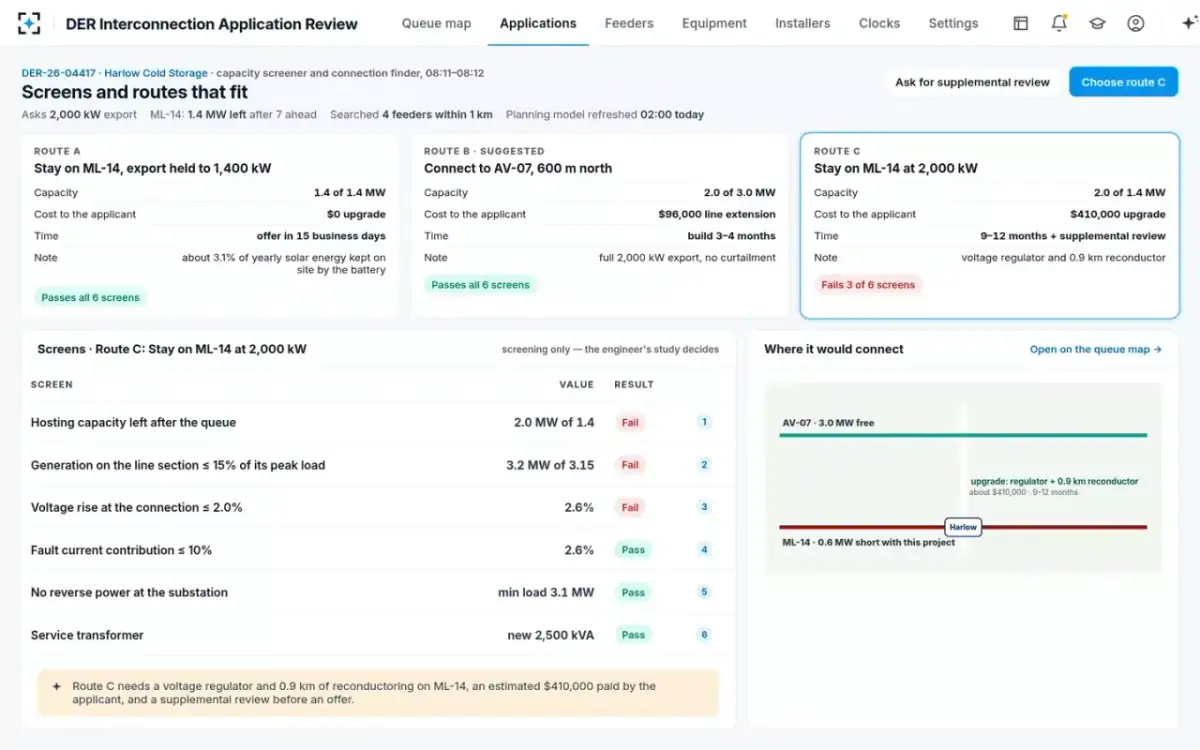The image size is (1200, 750).
Task: Open the Installers tab
Action: tap(802, 23)
